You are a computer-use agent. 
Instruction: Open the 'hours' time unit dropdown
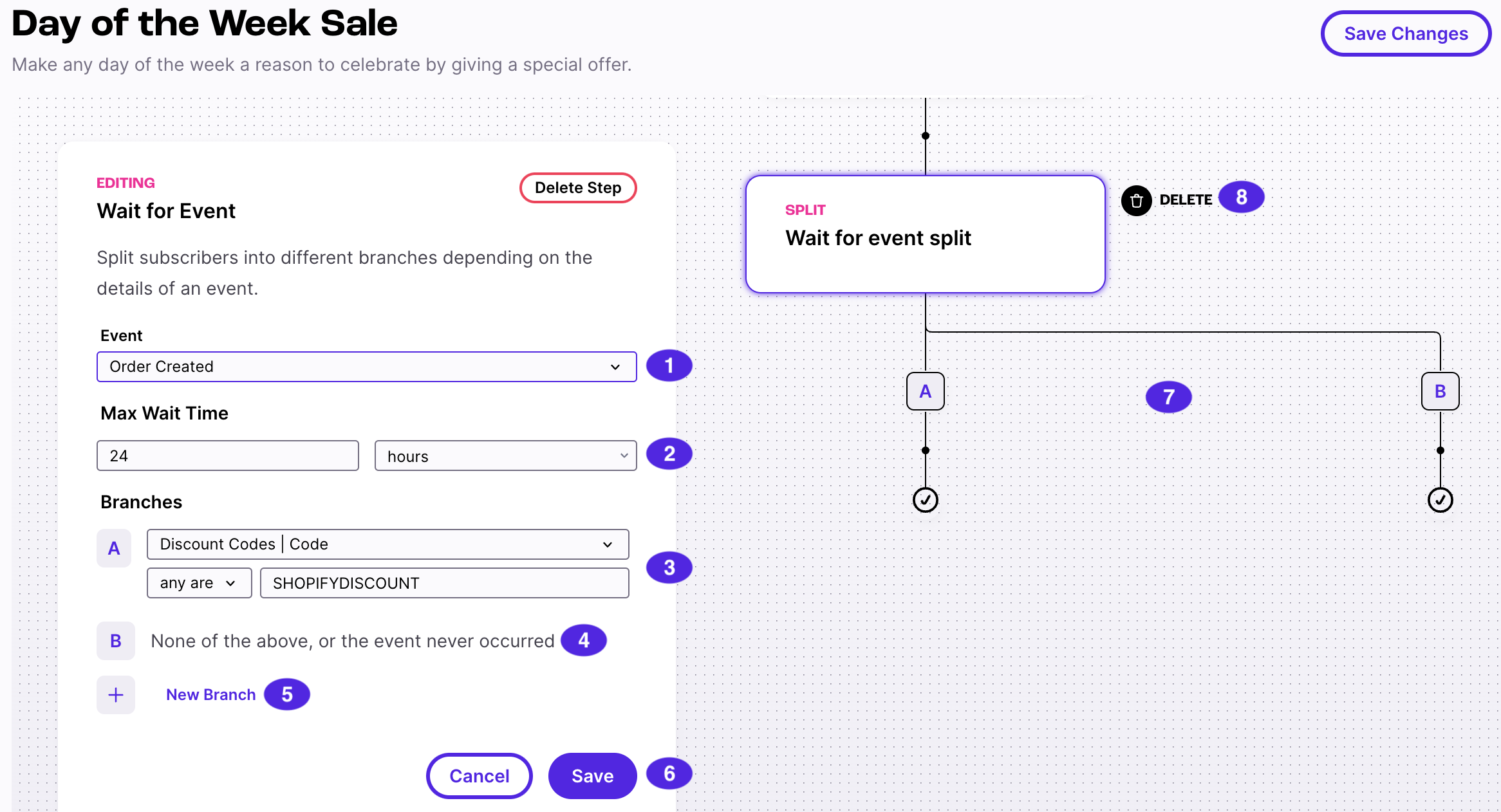pos(505,456)
